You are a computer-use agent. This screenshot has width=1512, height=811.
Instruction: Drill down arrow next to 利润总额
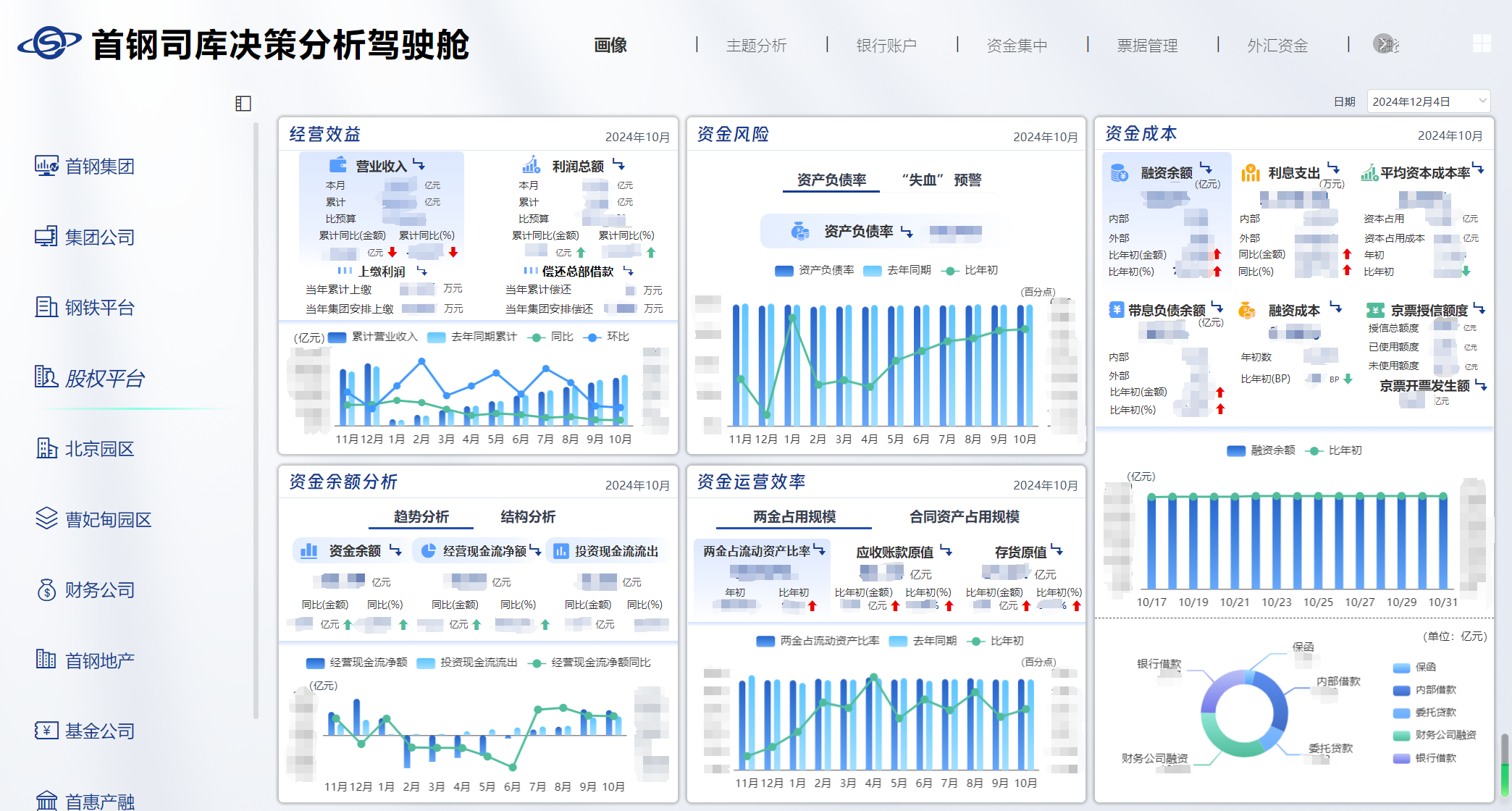tap(618, 165)
